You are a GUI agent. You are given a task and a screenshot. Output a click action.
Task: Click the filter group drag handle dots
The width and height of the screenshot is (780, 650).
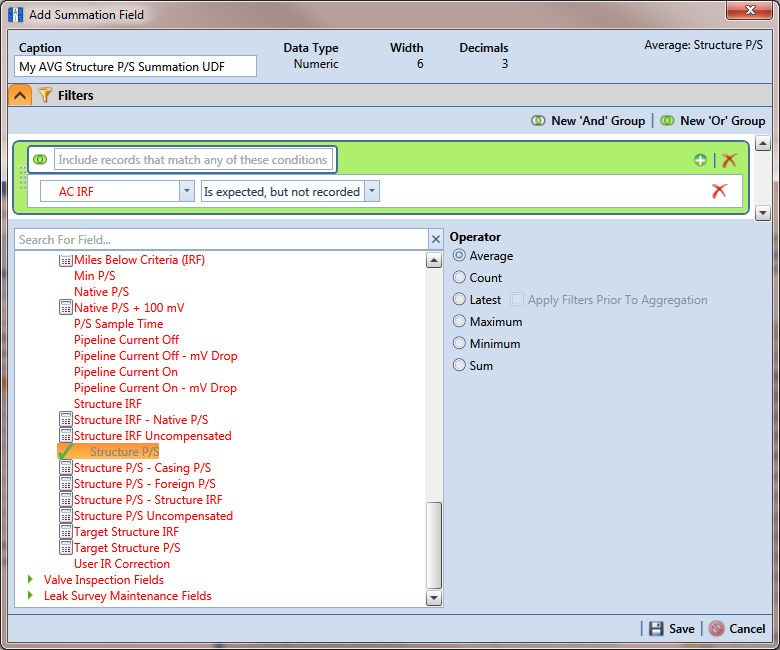22,178
